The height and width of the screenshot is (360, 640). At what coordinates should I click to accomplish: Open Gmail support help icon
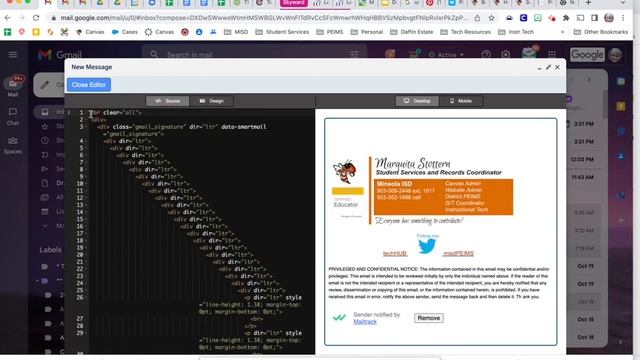(486, 54)
